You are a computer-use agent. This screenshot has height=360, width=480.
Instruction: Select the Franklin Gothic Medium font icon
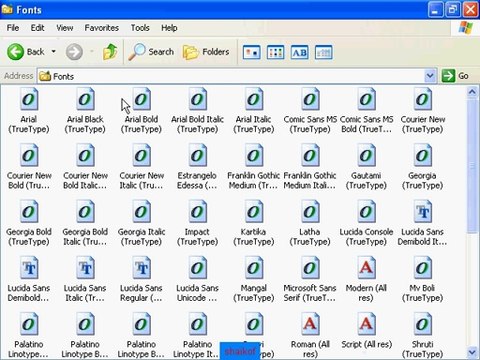coord(254,155)
